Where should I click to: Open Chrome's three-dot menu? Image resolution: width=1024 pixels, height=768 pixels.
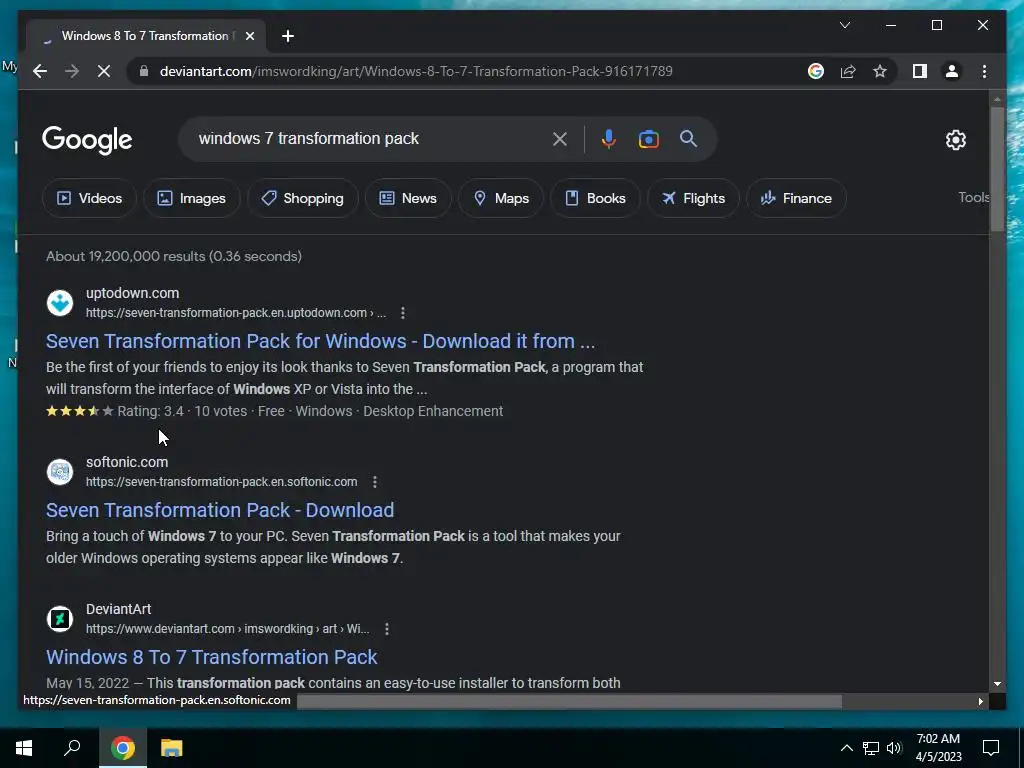(x=984, y=71)
